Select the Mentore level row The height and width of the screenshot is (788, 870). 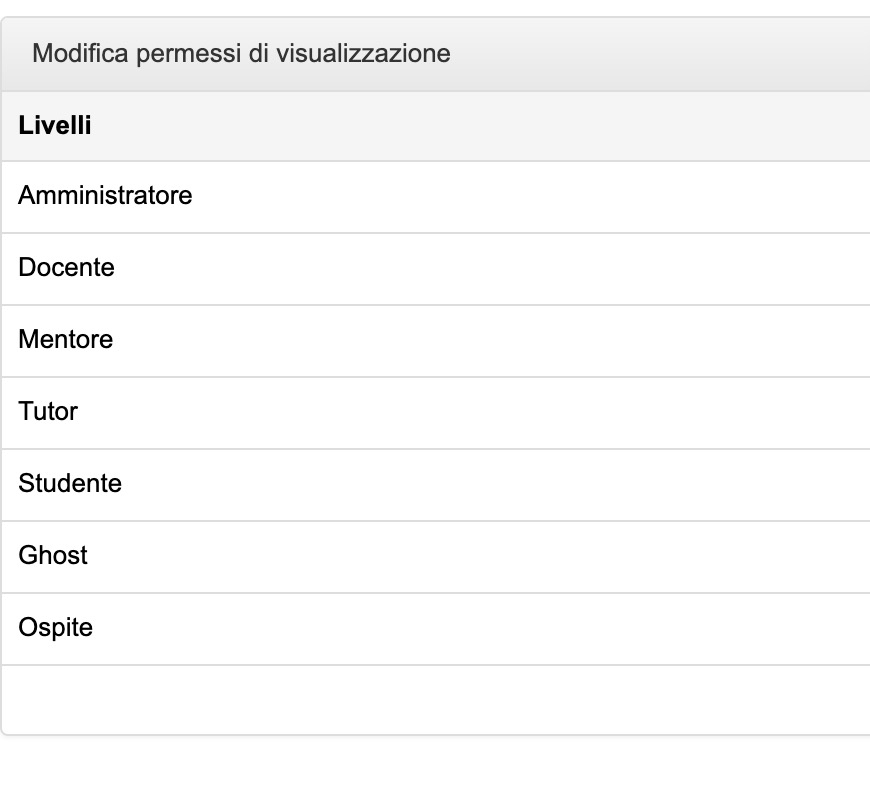pyautogui.click(x=435, y=340)
